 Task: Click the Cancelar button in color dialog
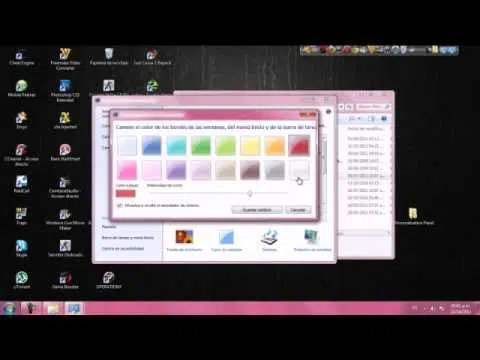(298, 210)
